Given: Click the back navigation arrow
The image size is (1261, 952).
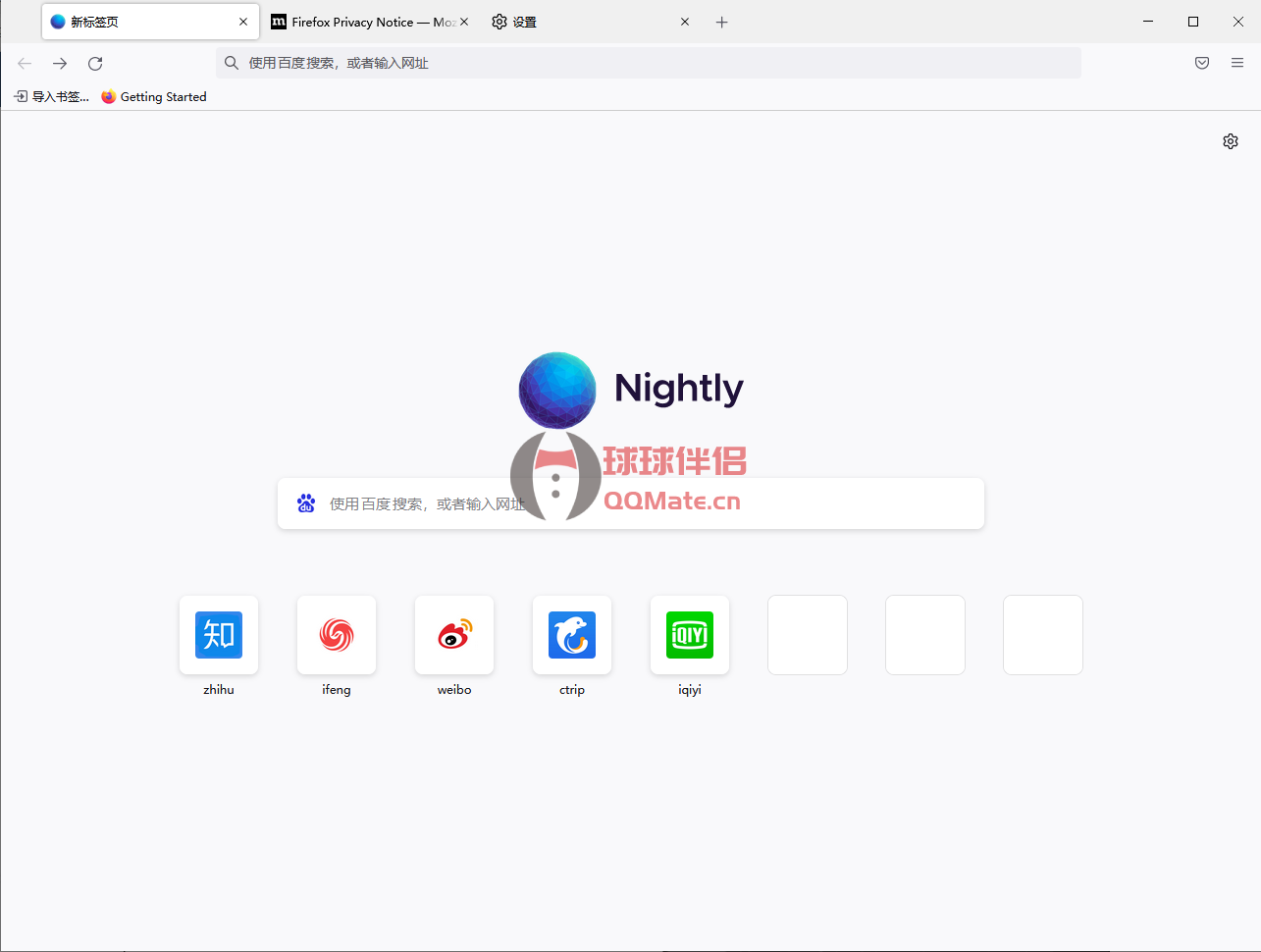Looking at the screenshot, I should coord(24,63).
